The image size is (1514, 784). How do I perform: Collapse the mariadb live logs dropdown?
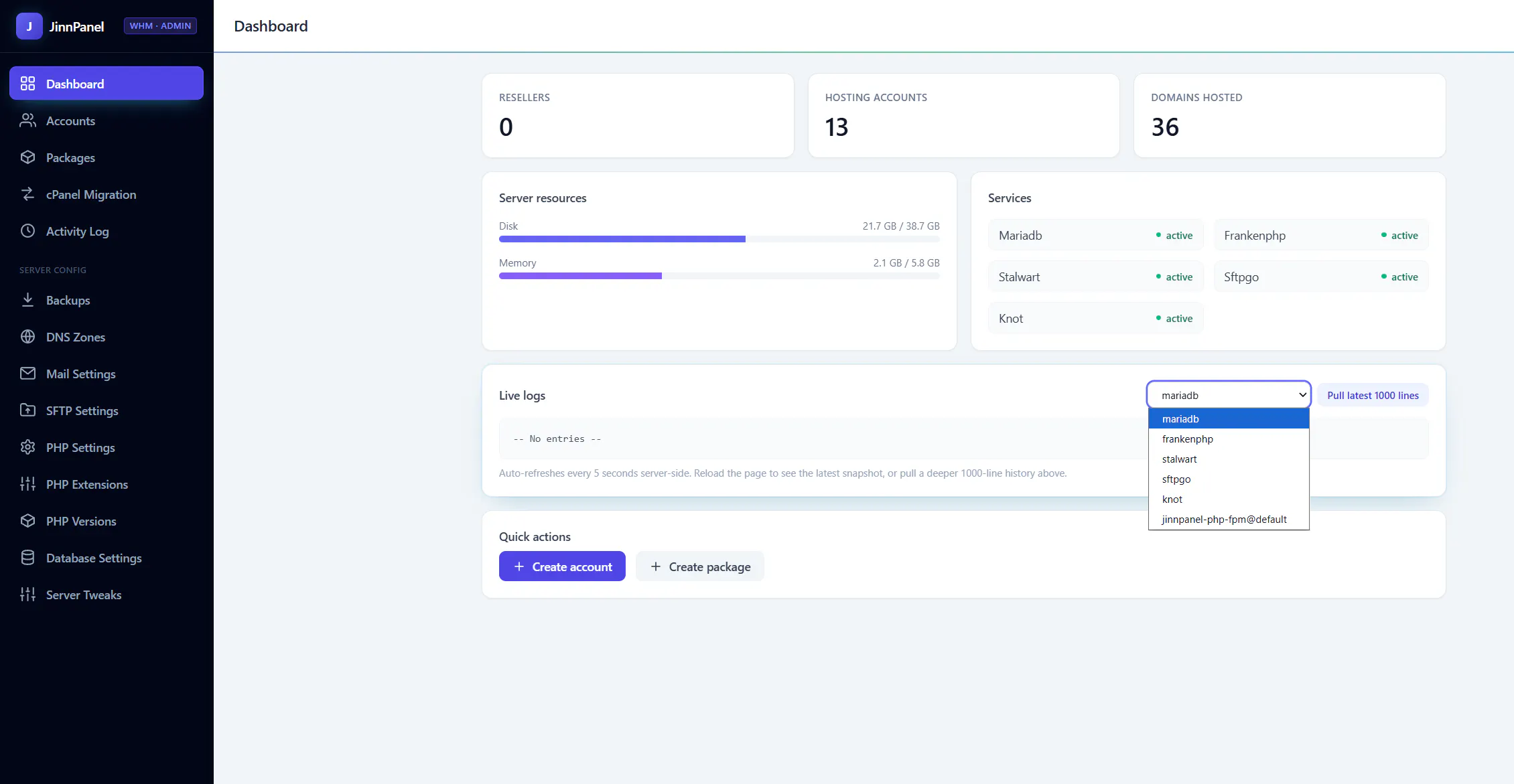click(1229, 395)
